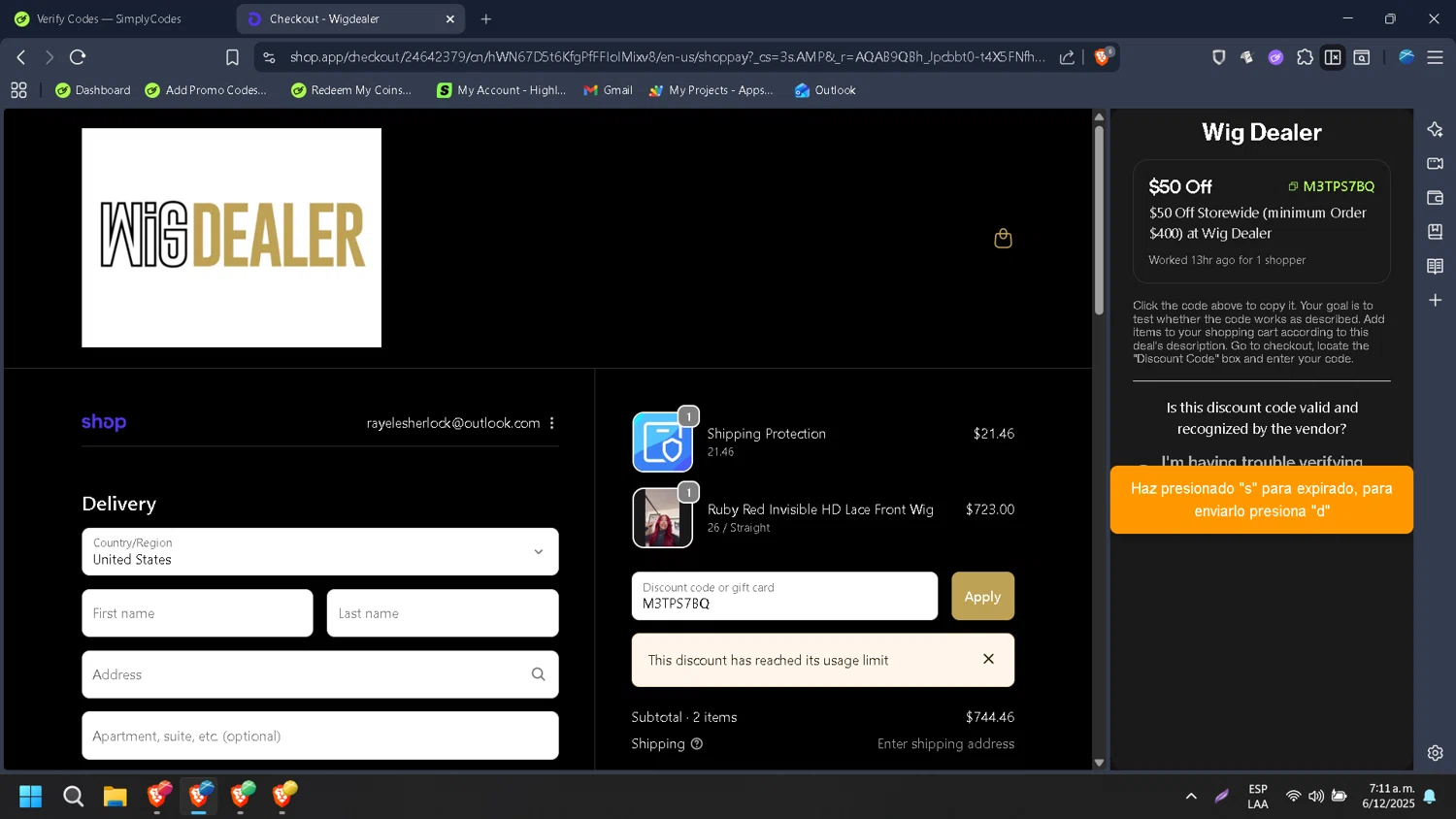Viewport: 1456px width, 819px height.
Task: Copy the M3TPS7BQ code in side panel
Action: pos(1331,186)
